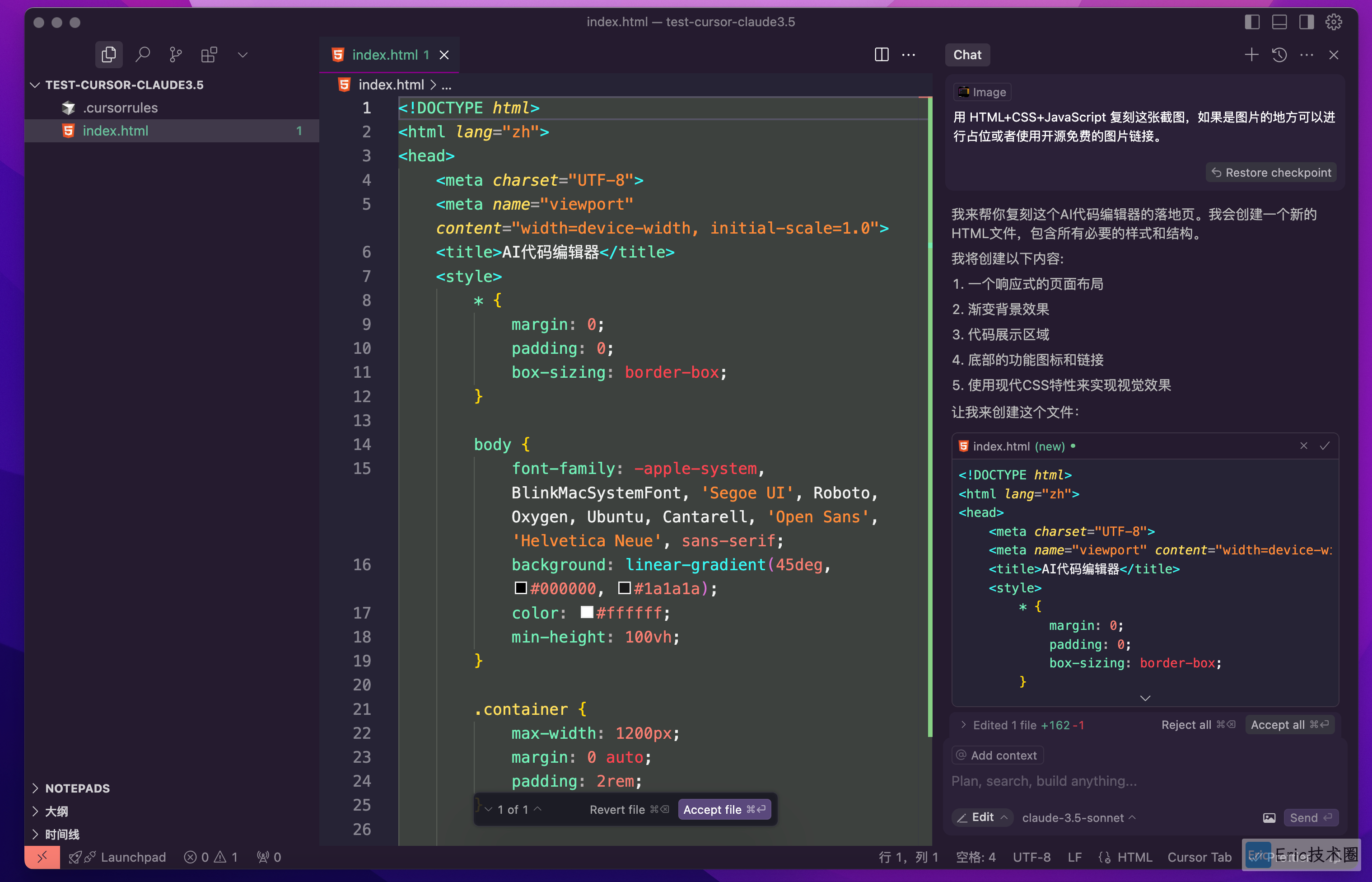This screenshot has height=882, width=1372.
Task: Click the Image attachment chip
Action: (x=982, y=92)
